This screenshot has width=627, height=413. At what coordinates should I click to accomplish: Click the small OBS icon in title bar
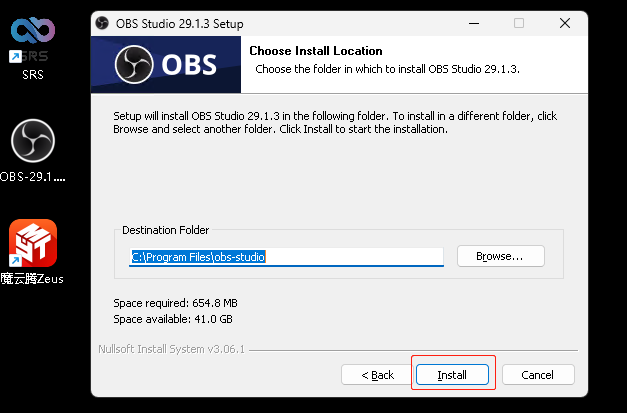pos(102,22)
